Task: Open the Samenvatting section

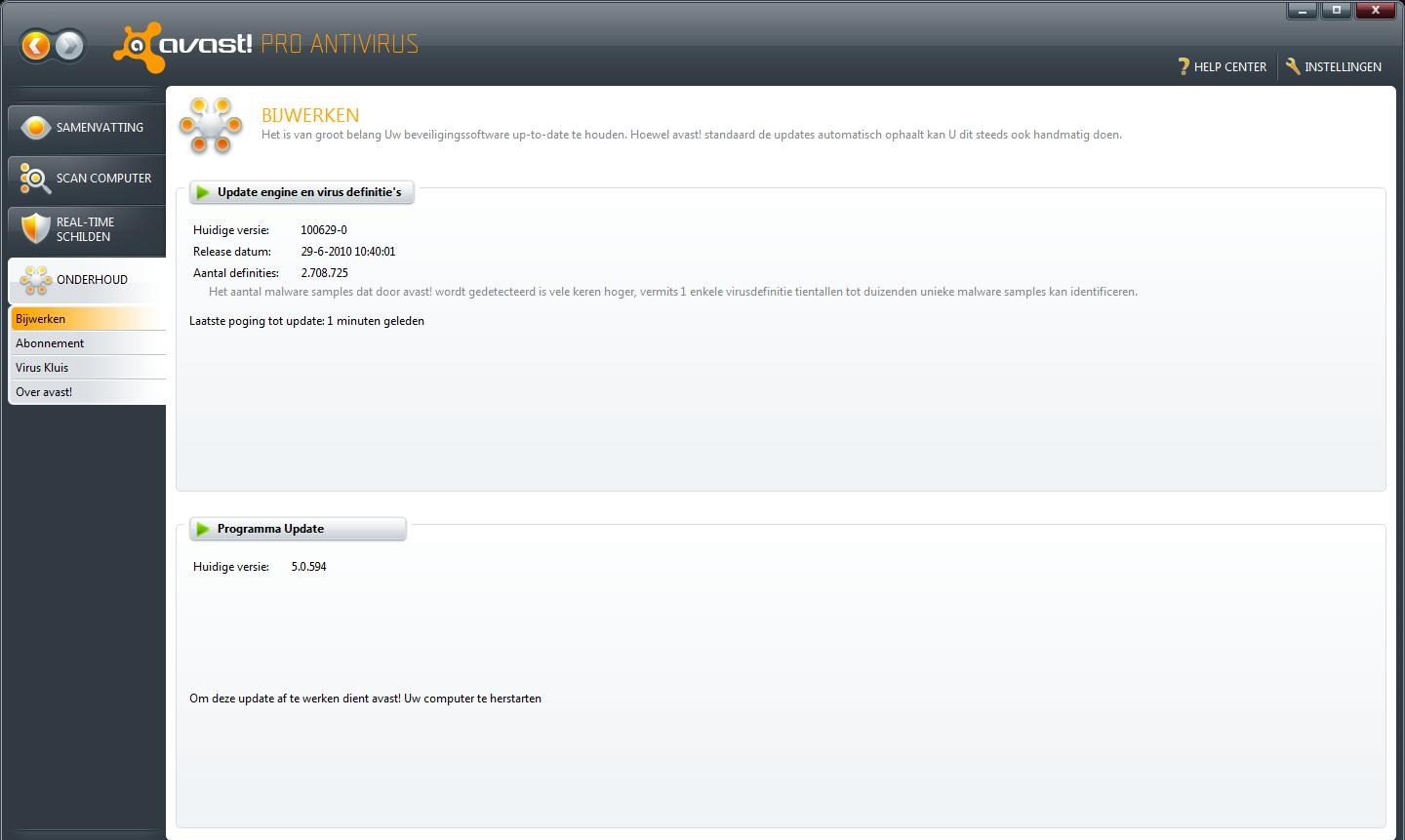Action: [x=87, y=128]
